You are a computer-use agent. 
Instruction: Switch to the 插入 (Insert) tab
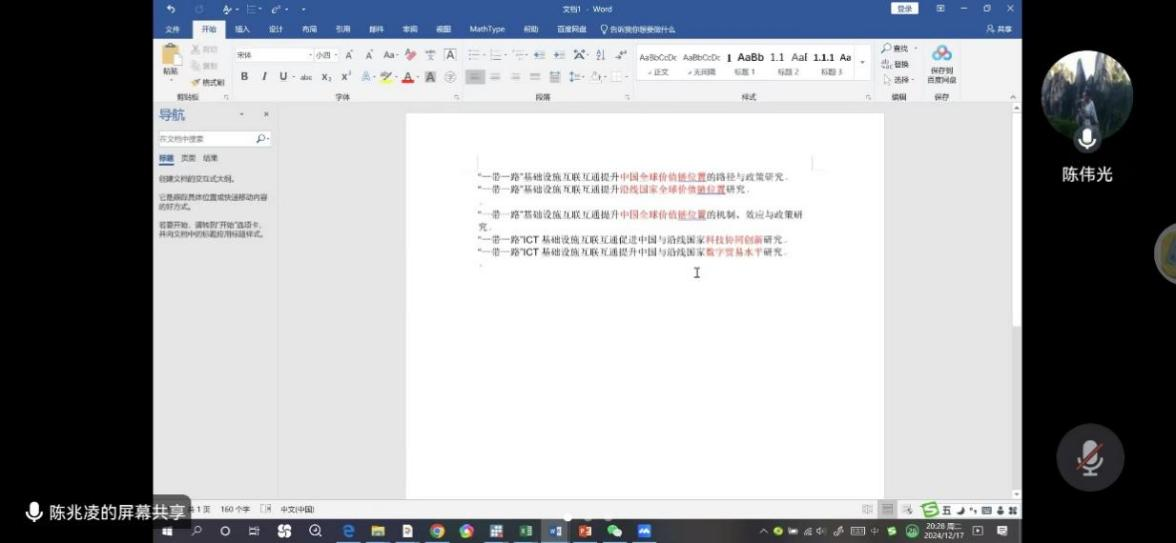(x=242, y=29)
